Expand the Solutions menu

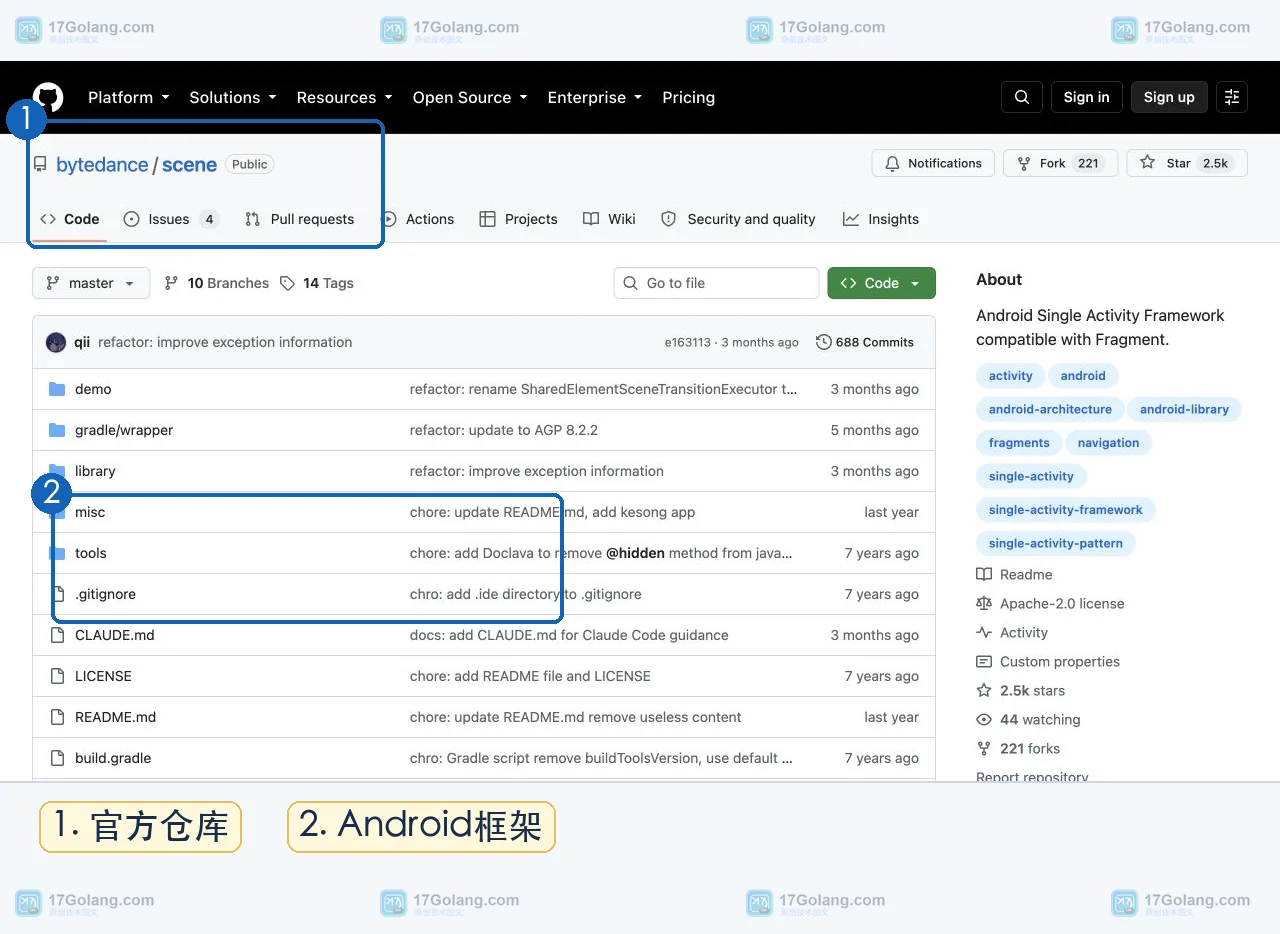point(233,97)
